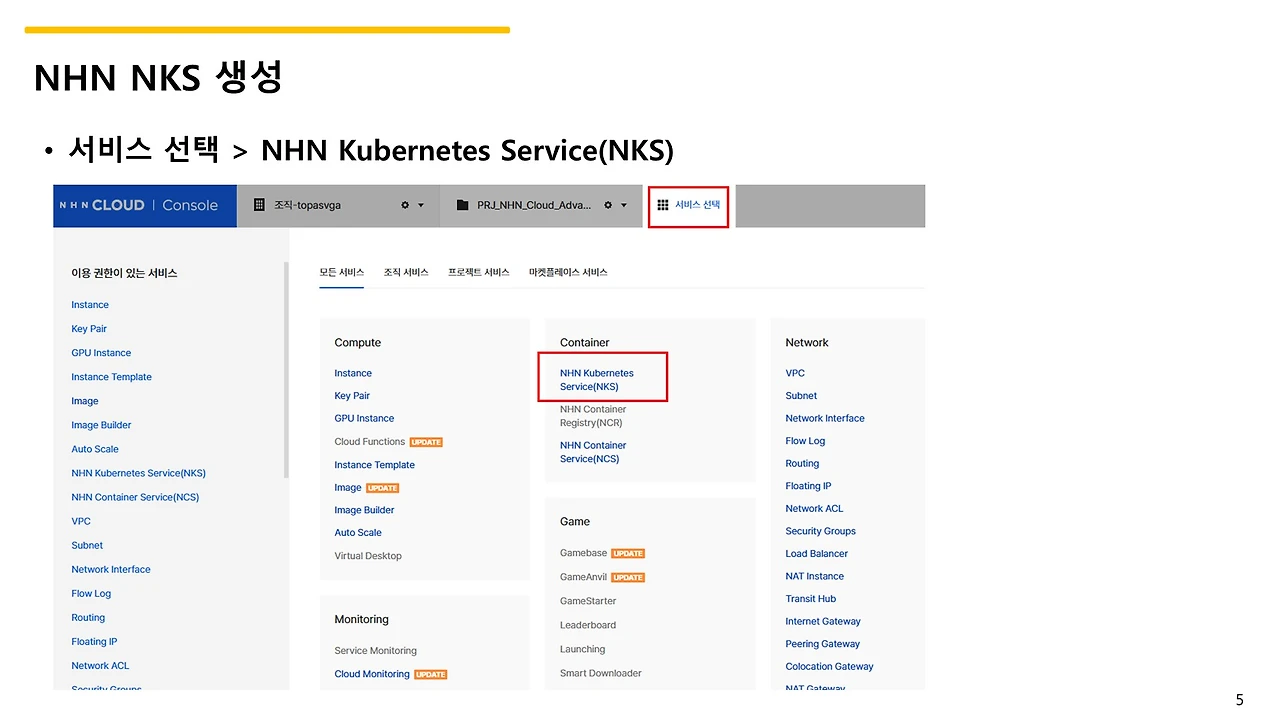Choose Subnet in the Network section
Image resolution: width=1280 pixels, height=720 pixels.
point(801,396)
